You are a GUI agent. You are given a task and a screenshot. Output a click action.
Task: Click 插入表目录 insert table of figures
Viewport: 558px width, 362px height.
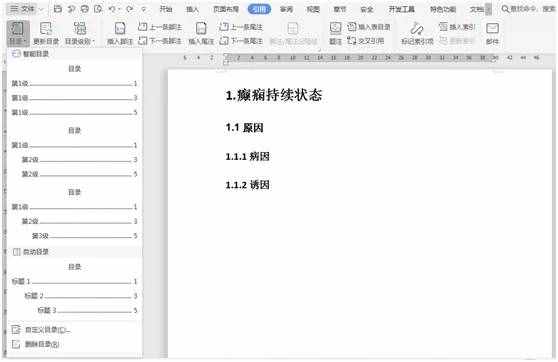[x=369, y=27]
